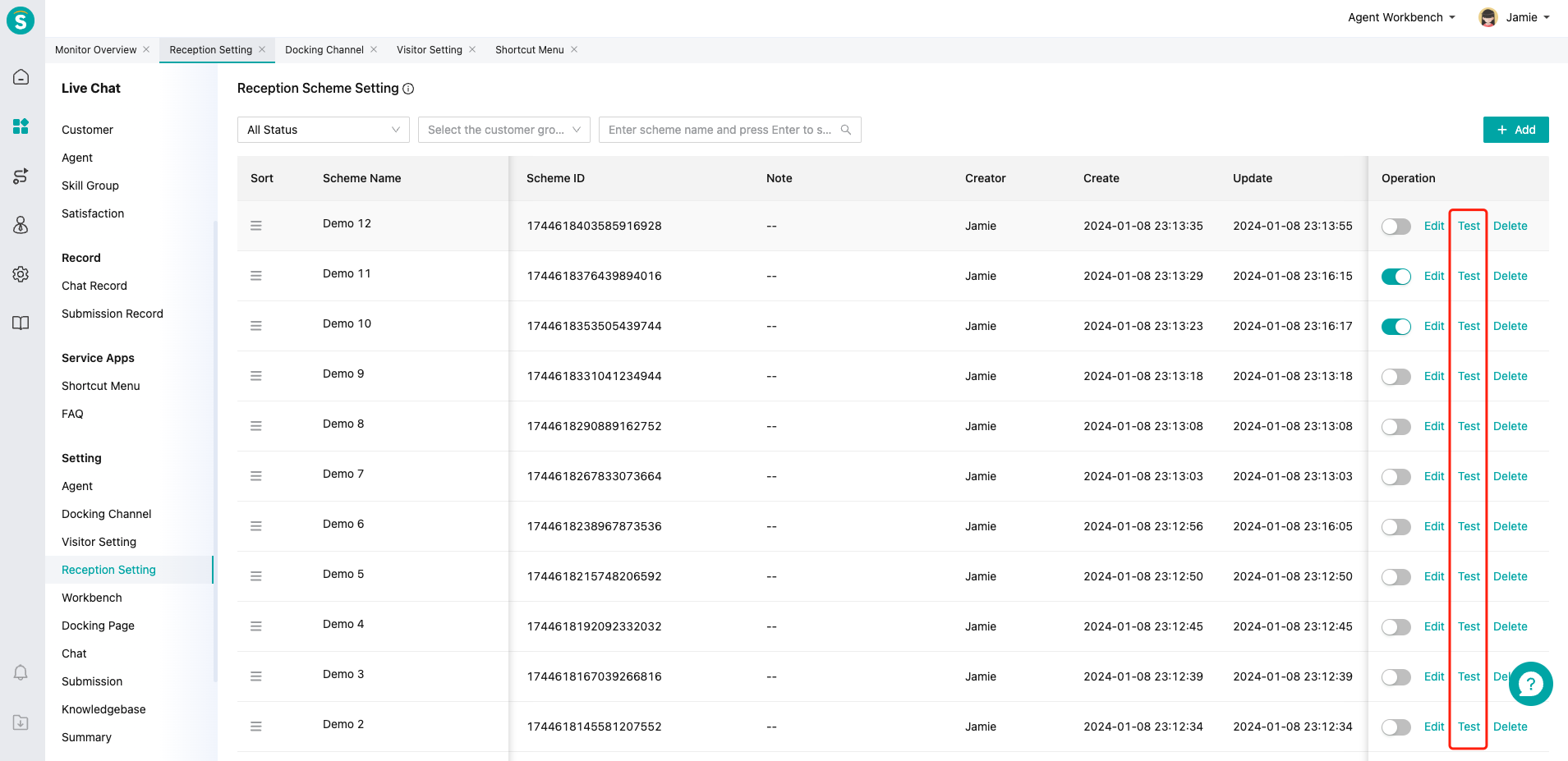Enable the Demo 5 scheme switch
The width and height of the screenshot is (1568, 761).
(x=1396, y=577)
